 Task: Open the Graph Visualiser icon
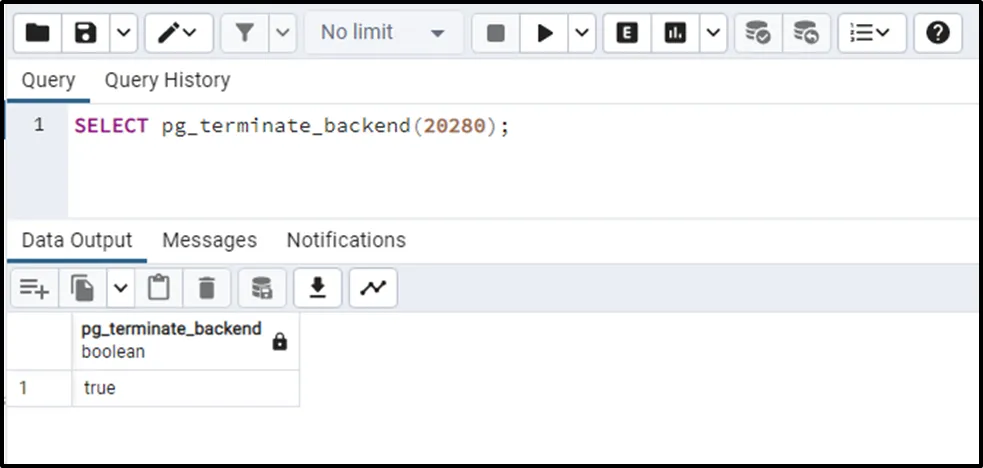[x=373, y=288]
